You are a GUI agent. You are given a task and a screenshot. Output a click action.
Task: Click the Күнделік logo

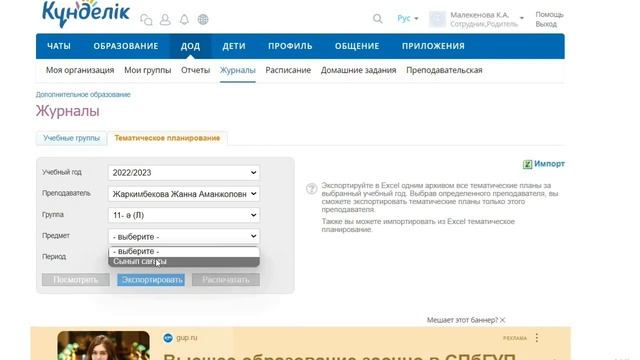click(86, 14)
